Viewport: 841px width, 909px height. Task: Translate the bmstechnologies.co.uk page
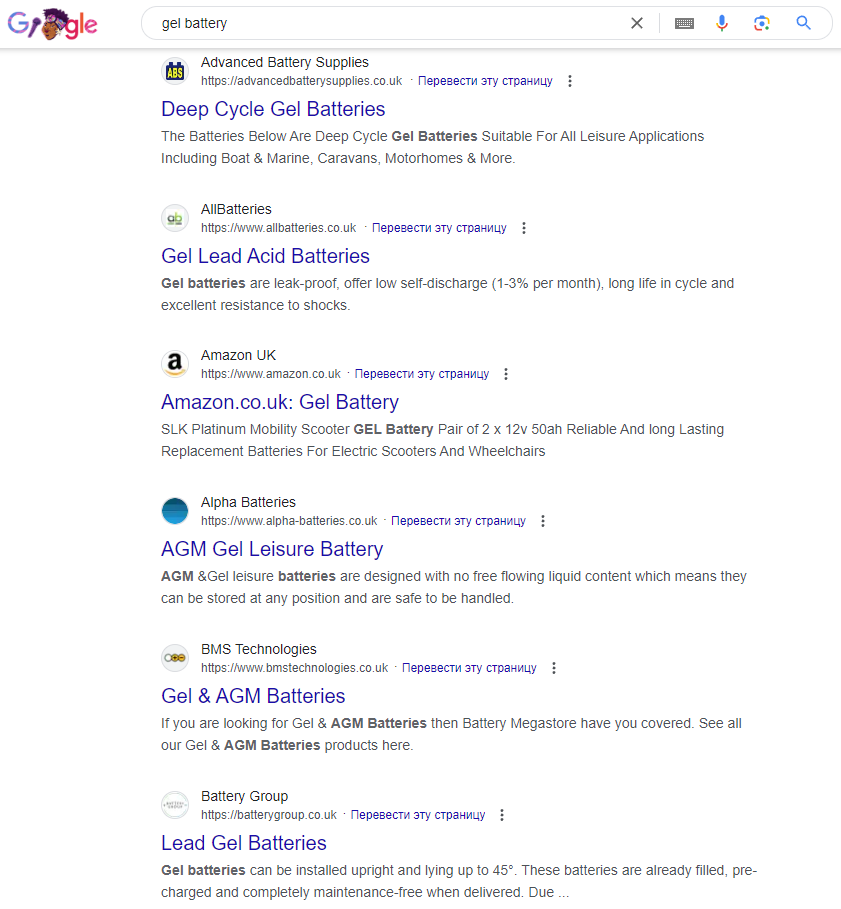pos(469,668)
